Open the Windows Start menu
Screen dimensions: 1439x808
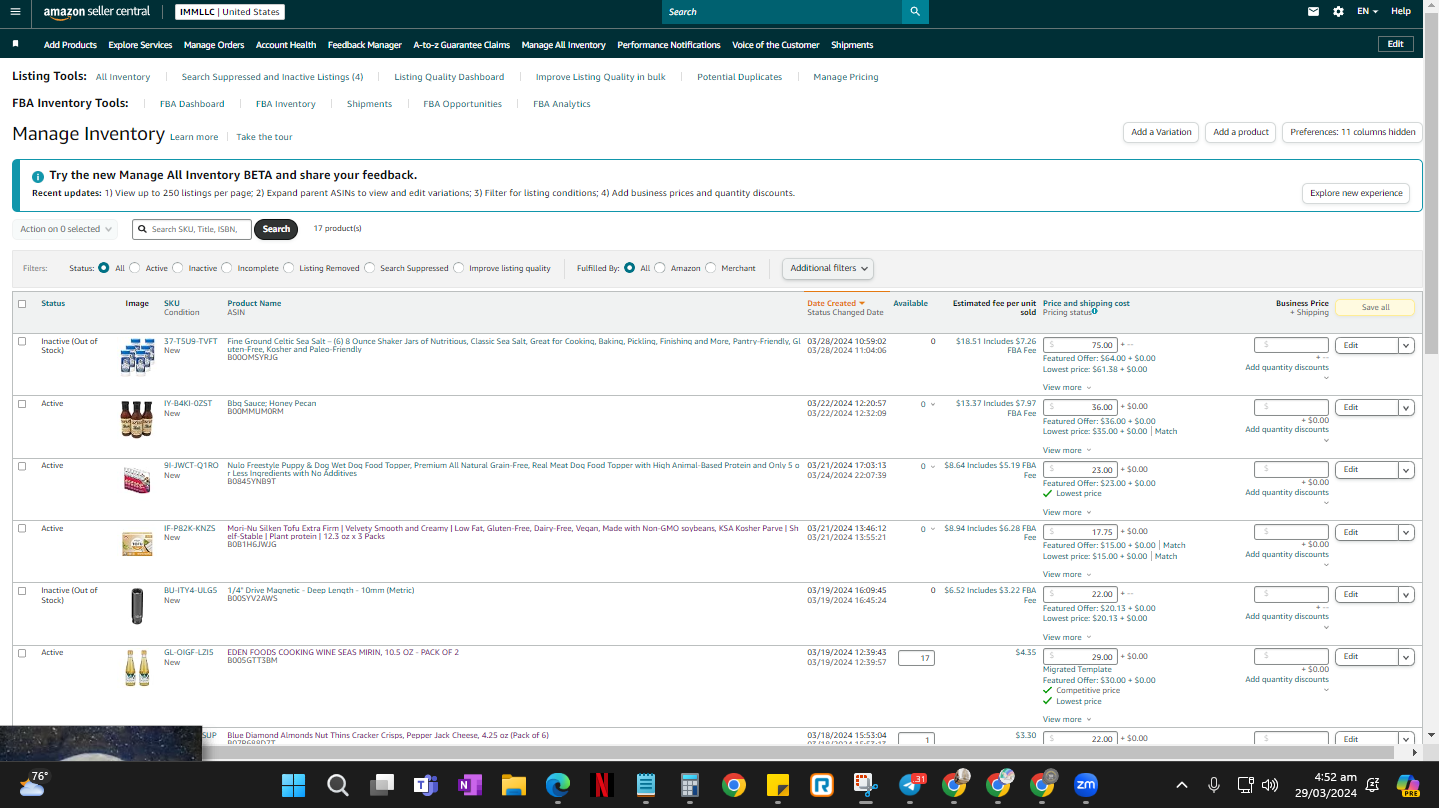tap(293, 785)
